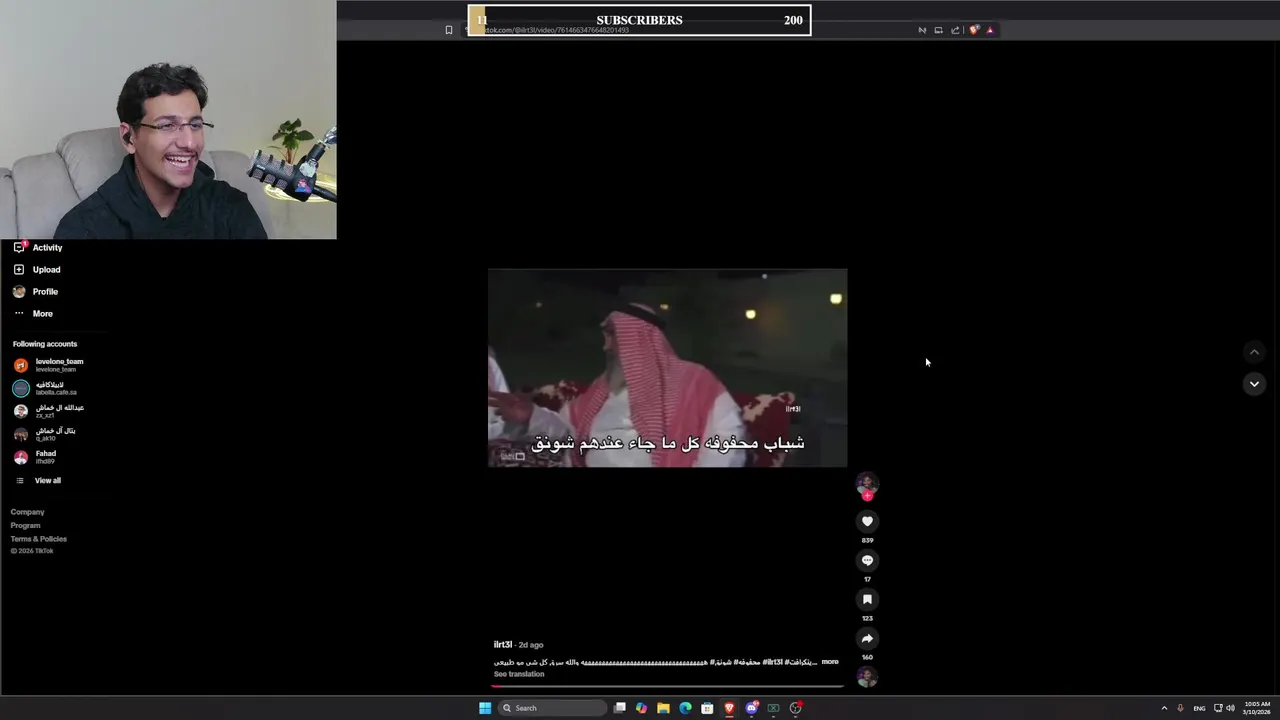Open clock and date flyout
The width and height of the screenshot is (1280, 720).
pos(1257,708)
